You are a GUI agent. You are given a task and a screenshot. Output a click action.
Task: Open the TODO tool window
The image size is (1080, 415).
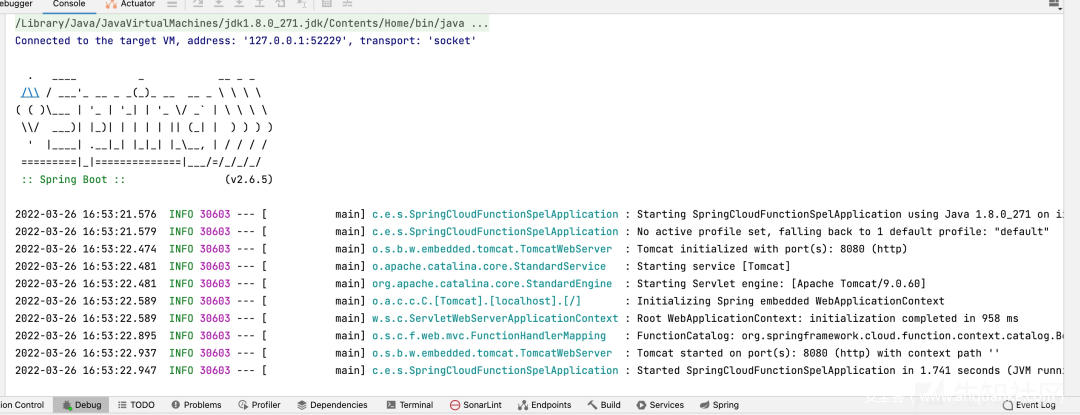136,405
